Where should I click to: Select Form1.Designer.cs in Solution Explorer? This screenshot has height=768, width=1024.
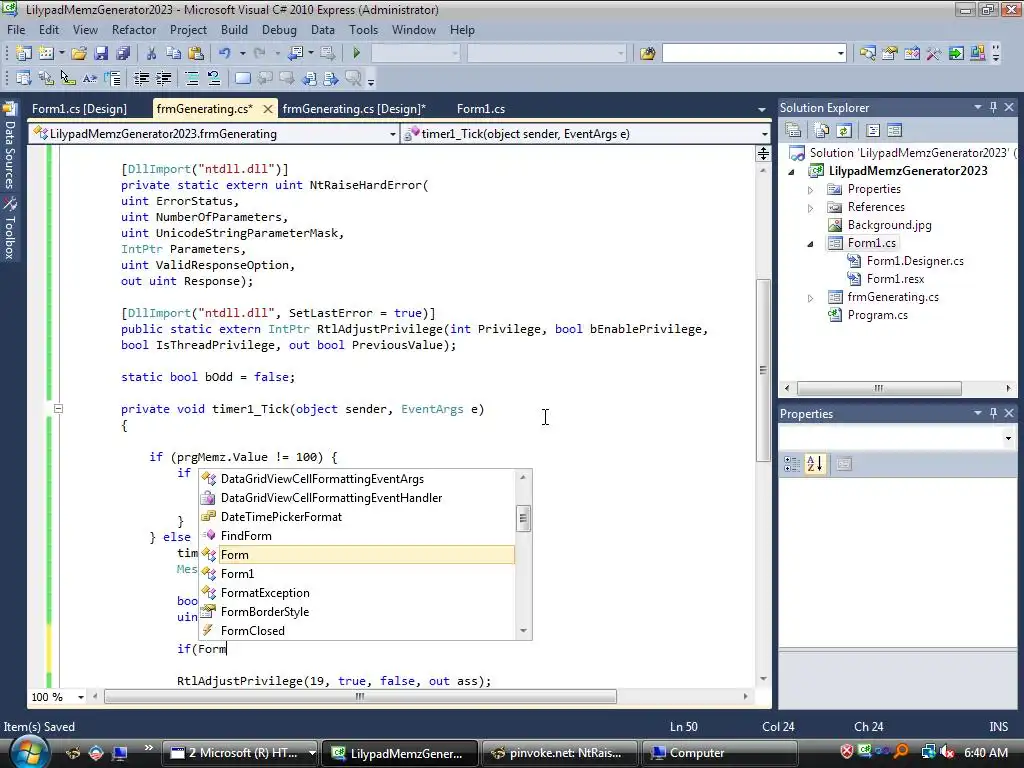(915, 261)
